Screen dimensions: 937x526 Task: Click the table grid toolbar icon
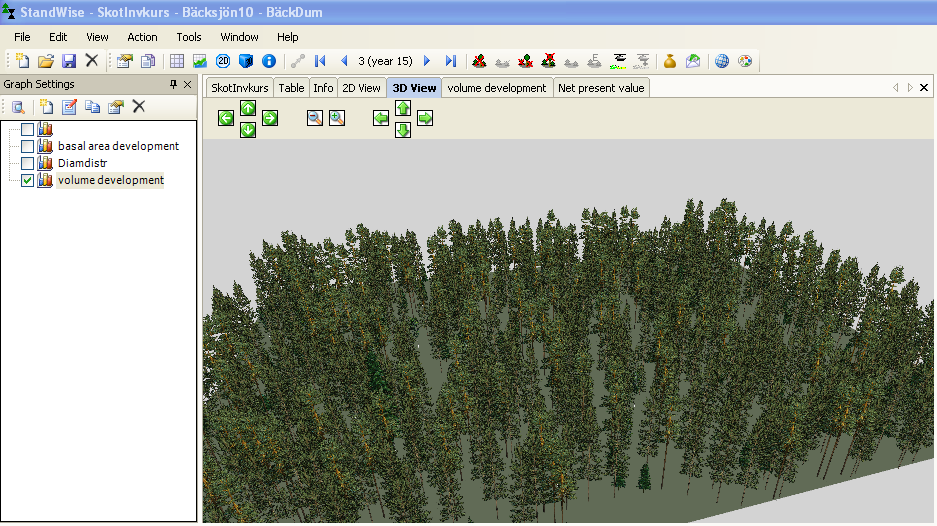(x=177, y=61)
